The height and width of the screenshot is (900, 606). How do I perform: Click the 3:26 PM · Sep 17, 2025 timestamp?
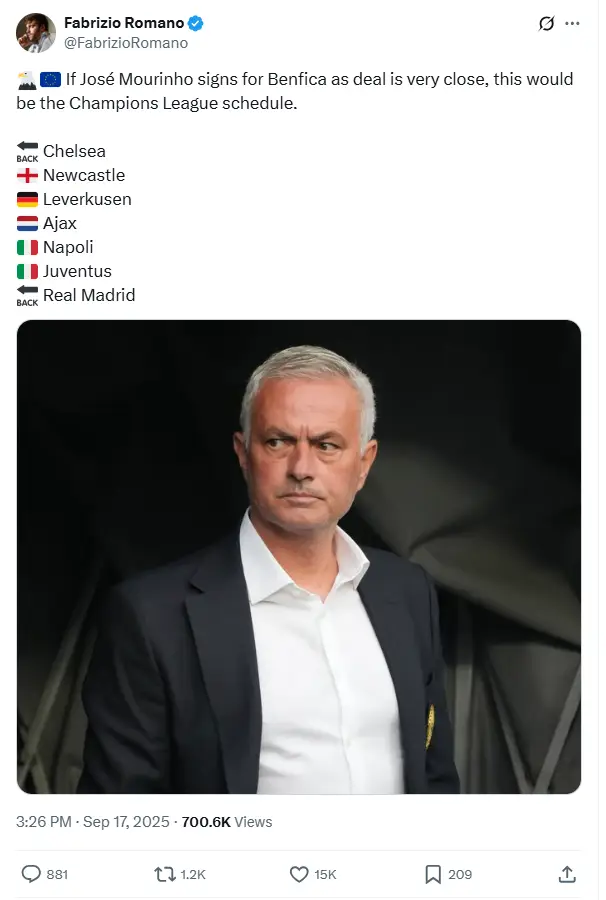click(93, 821)
